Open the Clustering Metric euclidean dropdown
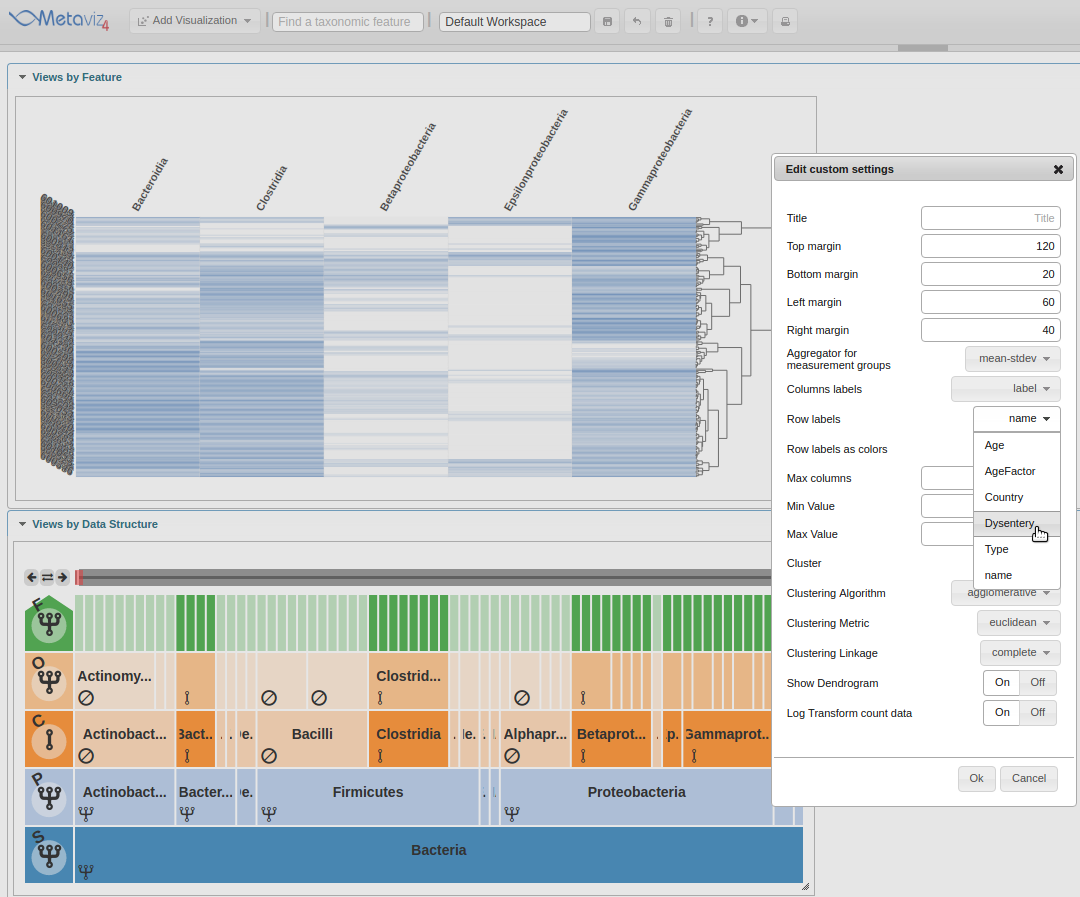1080x897 pixels. coord(1019,623)
